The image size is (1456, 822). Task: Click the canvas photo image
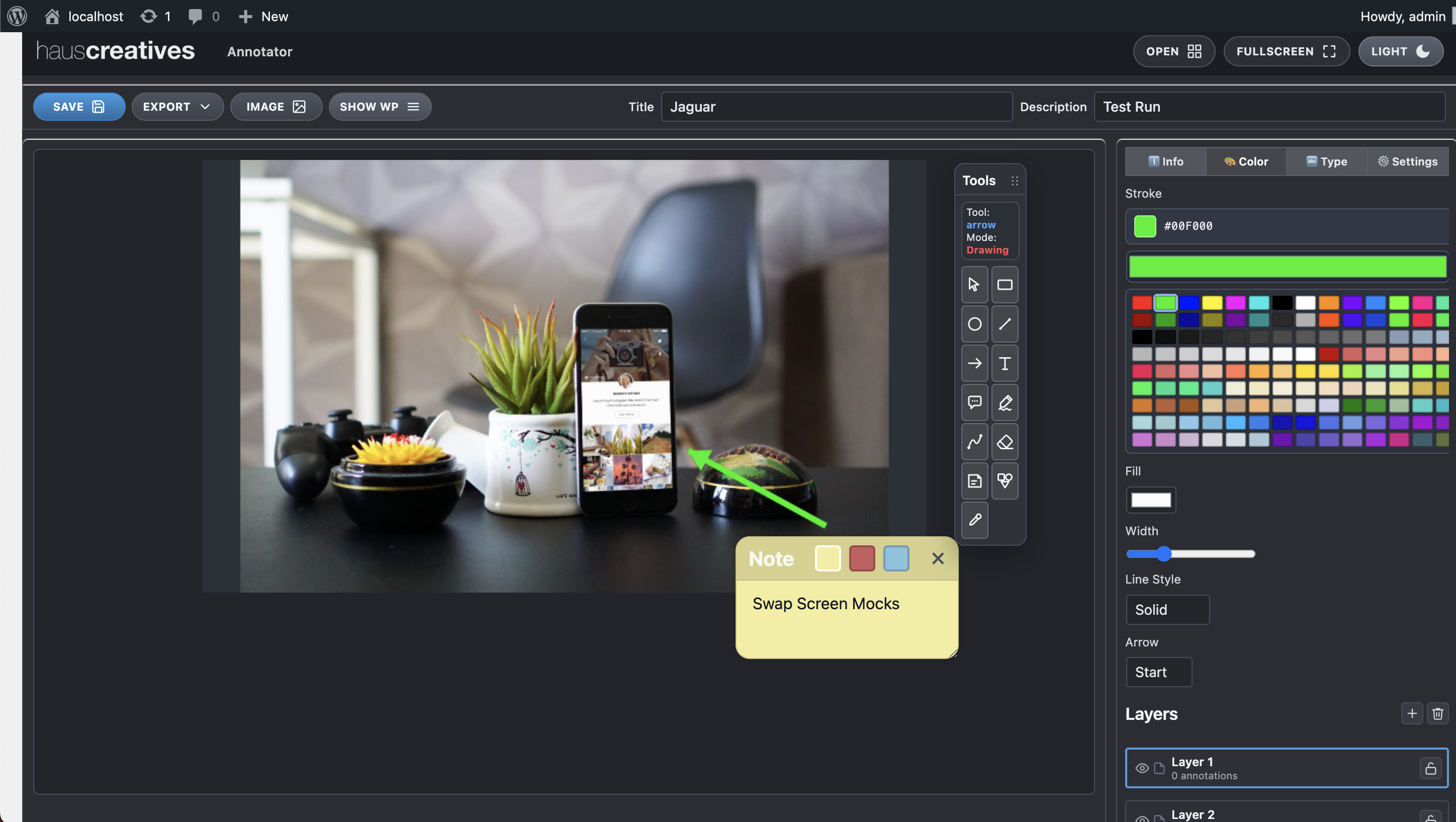point(564,376)
